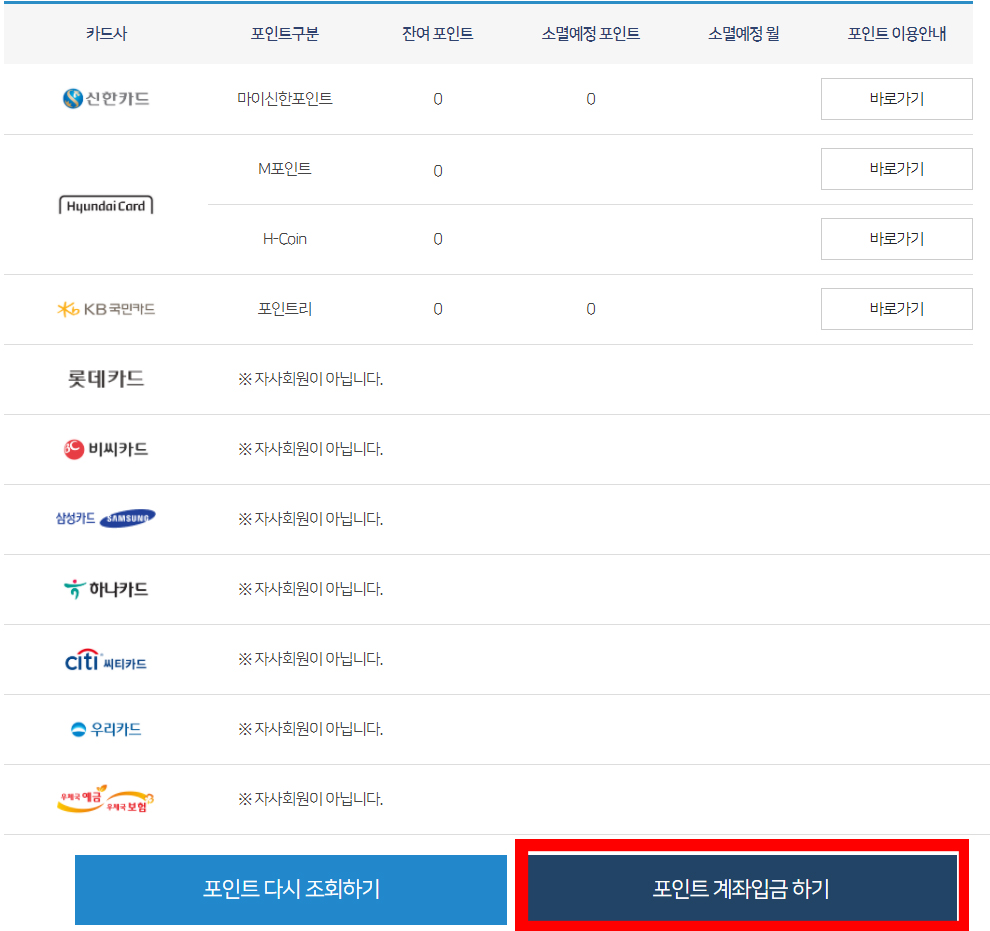990x931 pixels.
Task: Click 소멸예정 포인트 value for 마이신한포인트
Action: 591,99
